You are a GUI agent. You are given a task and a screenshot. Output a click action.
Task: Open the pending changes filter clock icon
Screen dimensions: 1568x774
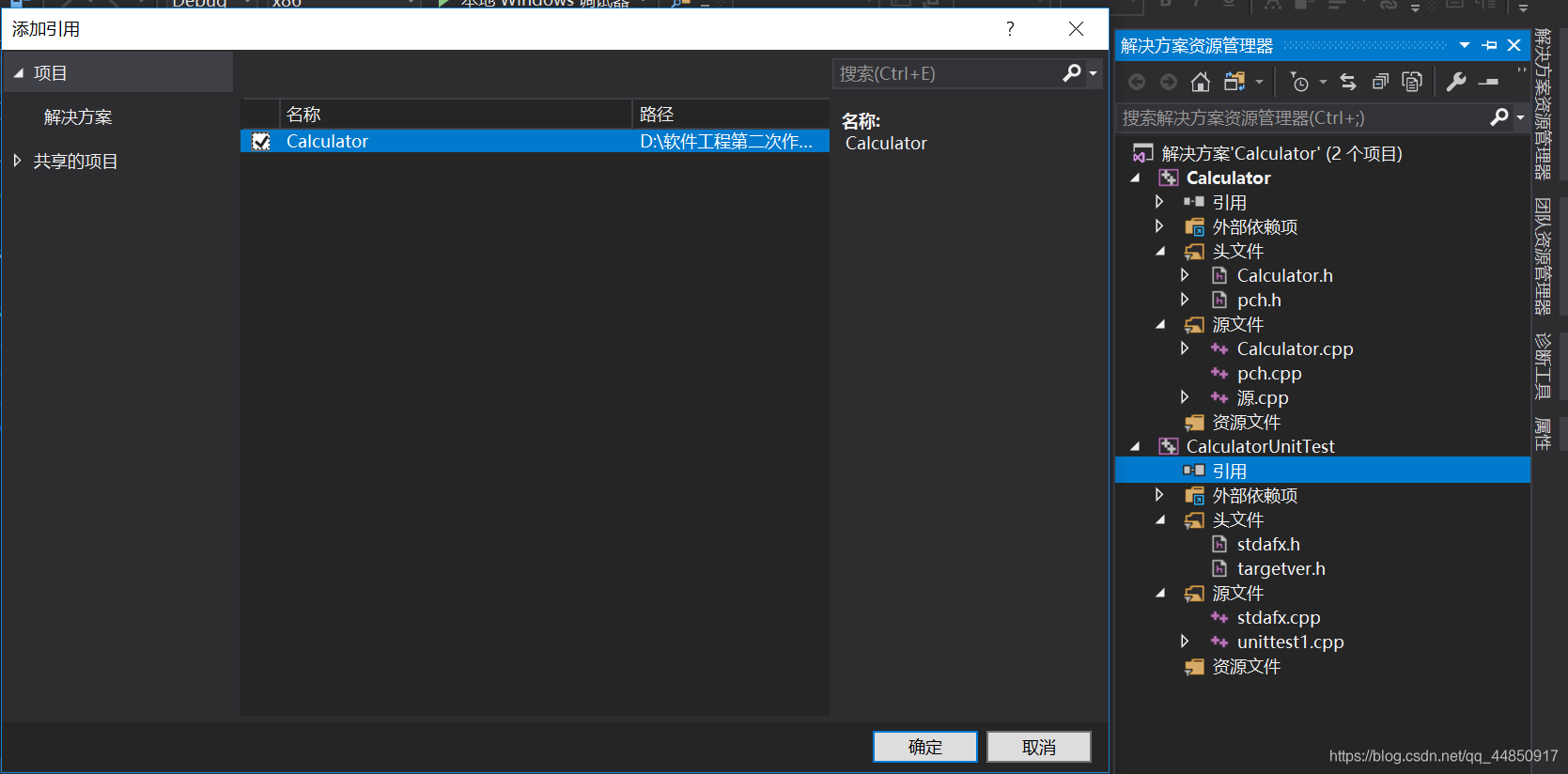1299,83
